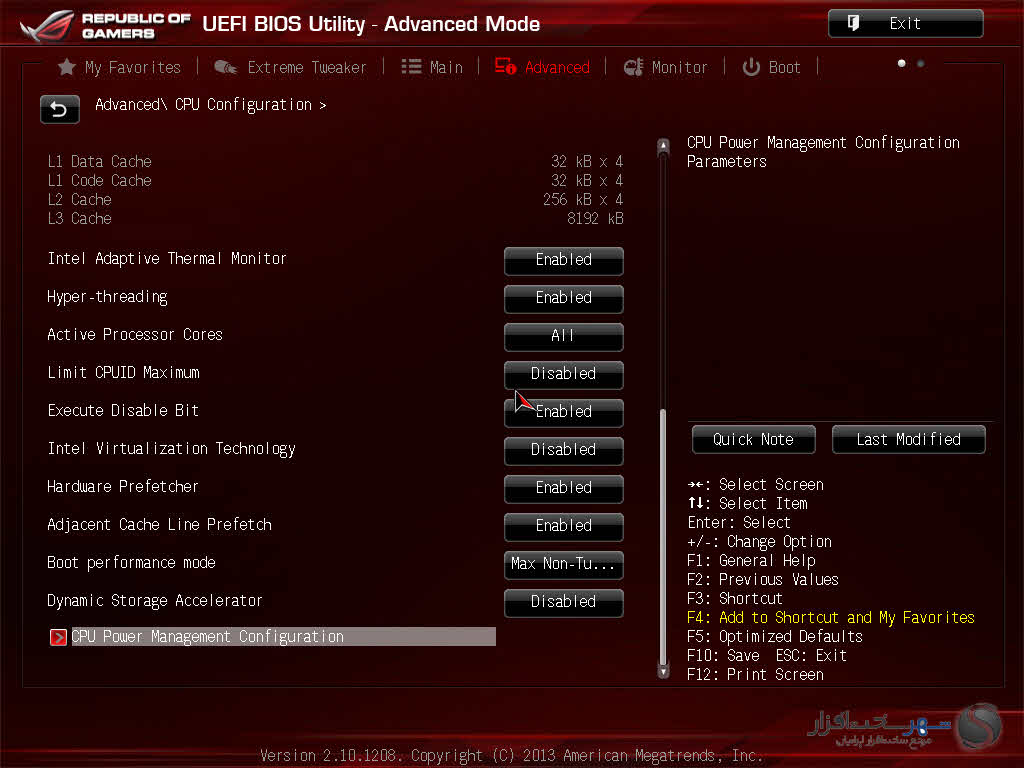This screenshot has width=1024, height=768.
Task: Click the scrollbar up arrow
Action: 662,147
